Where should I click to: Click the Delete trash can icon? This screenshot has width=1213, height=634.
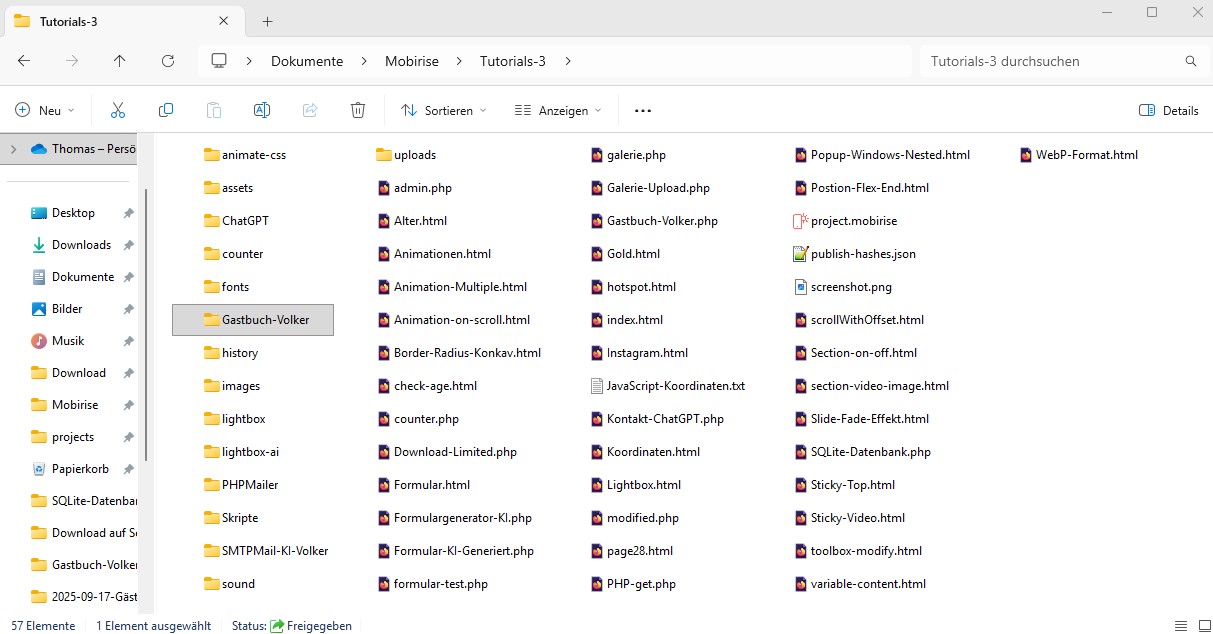coord(358,110)
